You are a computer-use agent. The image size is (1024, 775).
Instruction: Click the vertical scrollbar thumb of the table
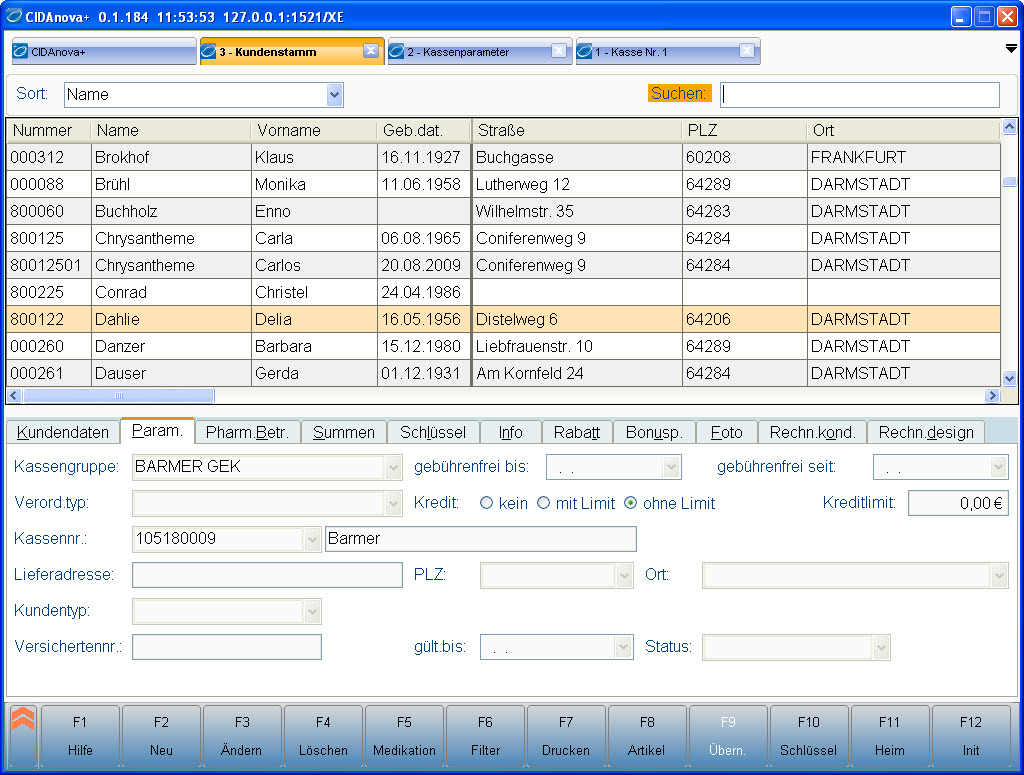[1009, 182]
